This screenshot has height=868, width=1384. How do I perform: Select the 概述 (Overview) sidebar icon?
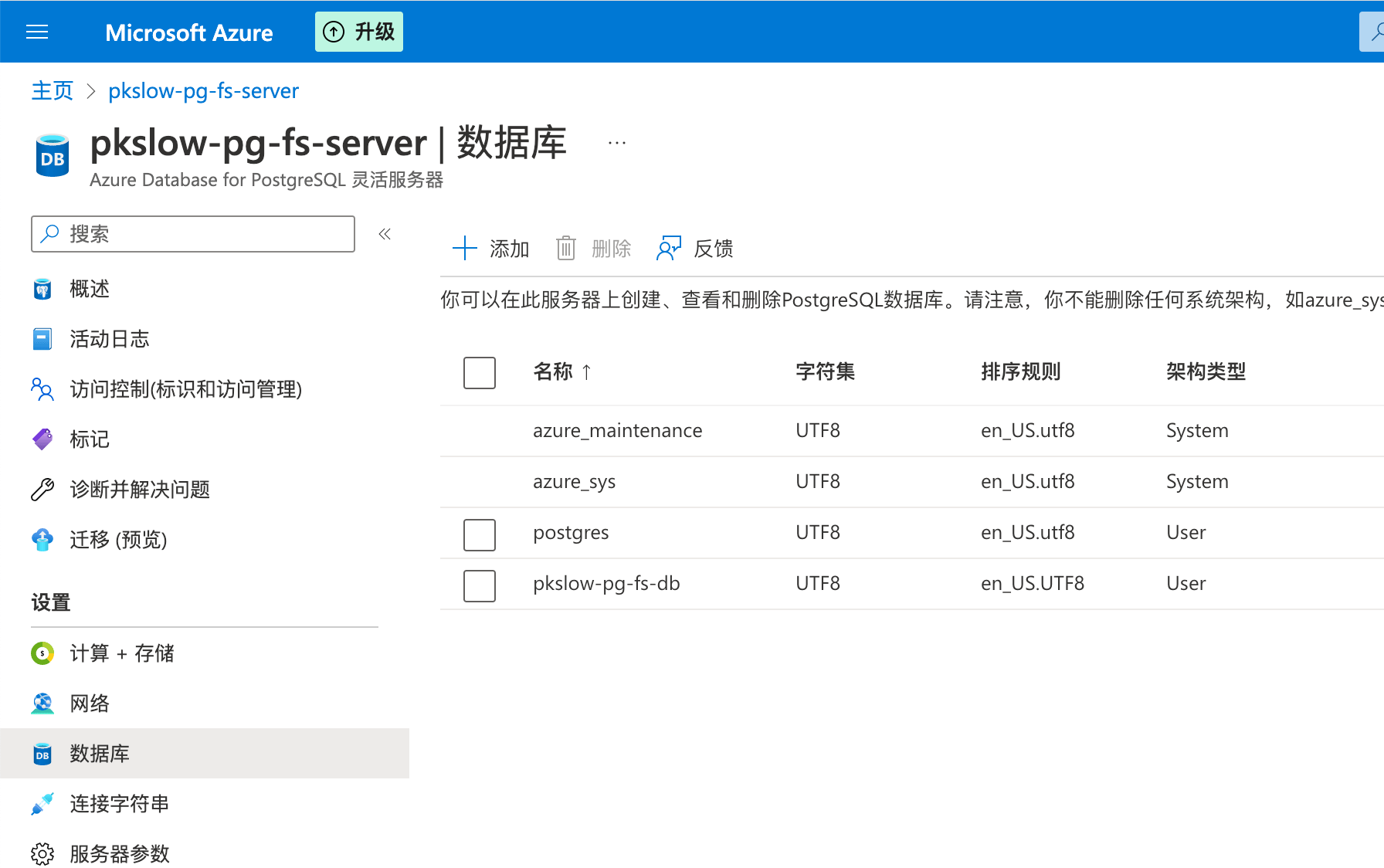(42, 288)
